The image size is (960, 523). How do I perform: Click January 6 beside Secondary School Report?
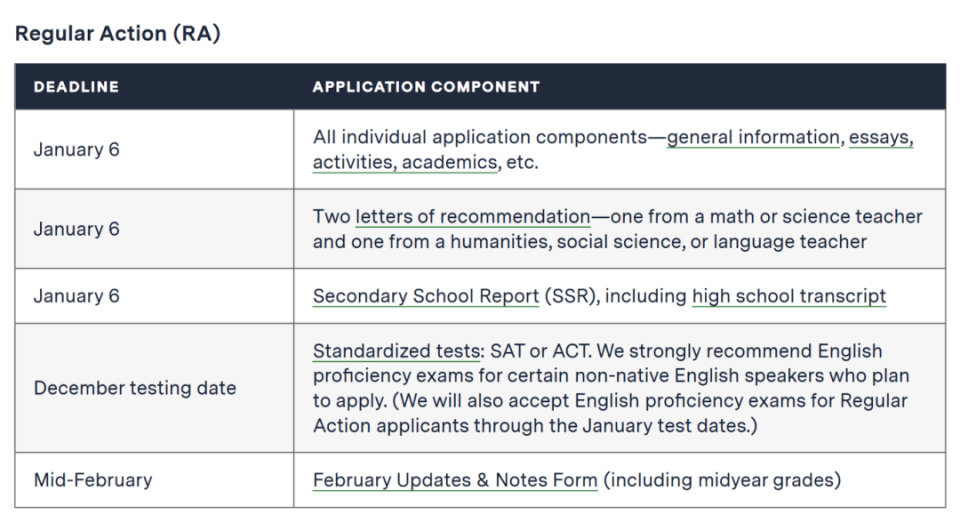76,296
